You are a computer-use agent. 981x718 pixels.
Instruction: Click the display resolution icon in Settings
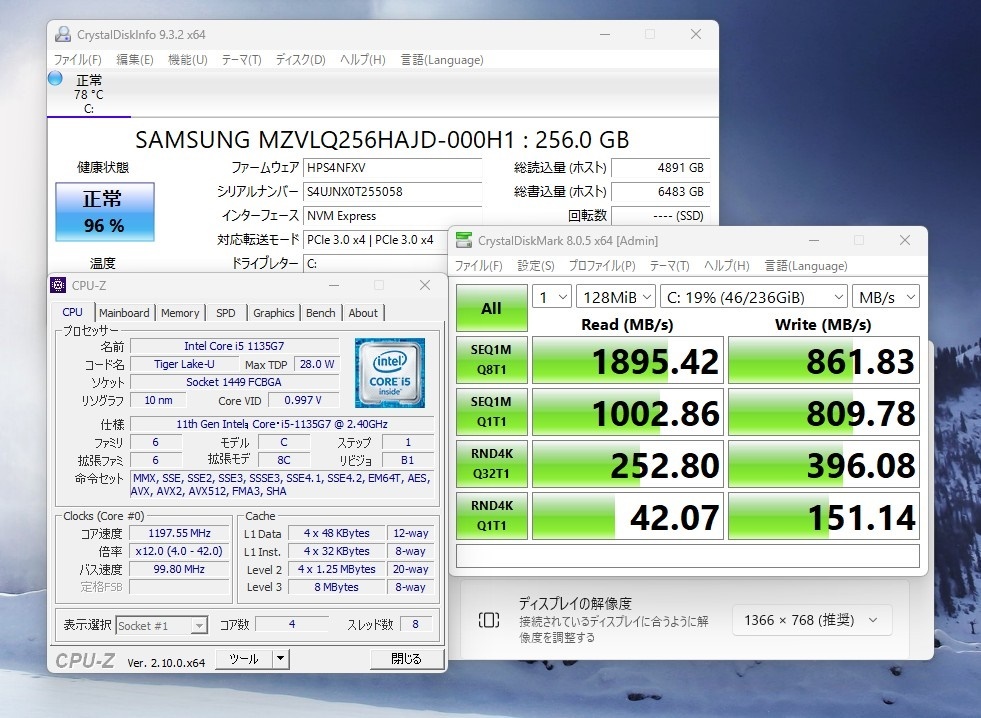pos(488,620)
